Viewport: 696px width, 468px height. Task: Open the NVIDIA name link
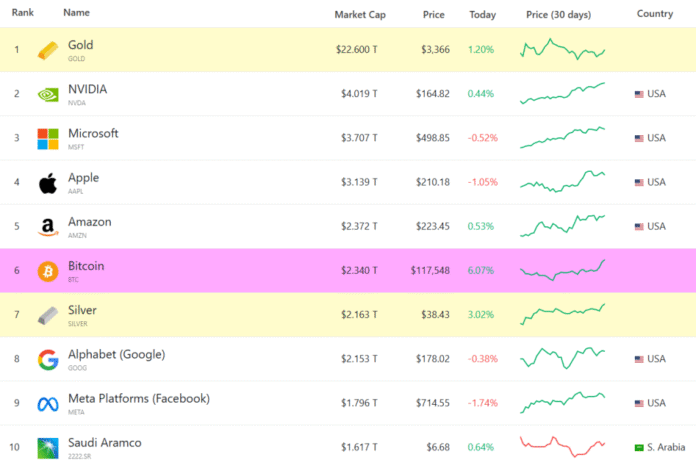click(87, 89)
